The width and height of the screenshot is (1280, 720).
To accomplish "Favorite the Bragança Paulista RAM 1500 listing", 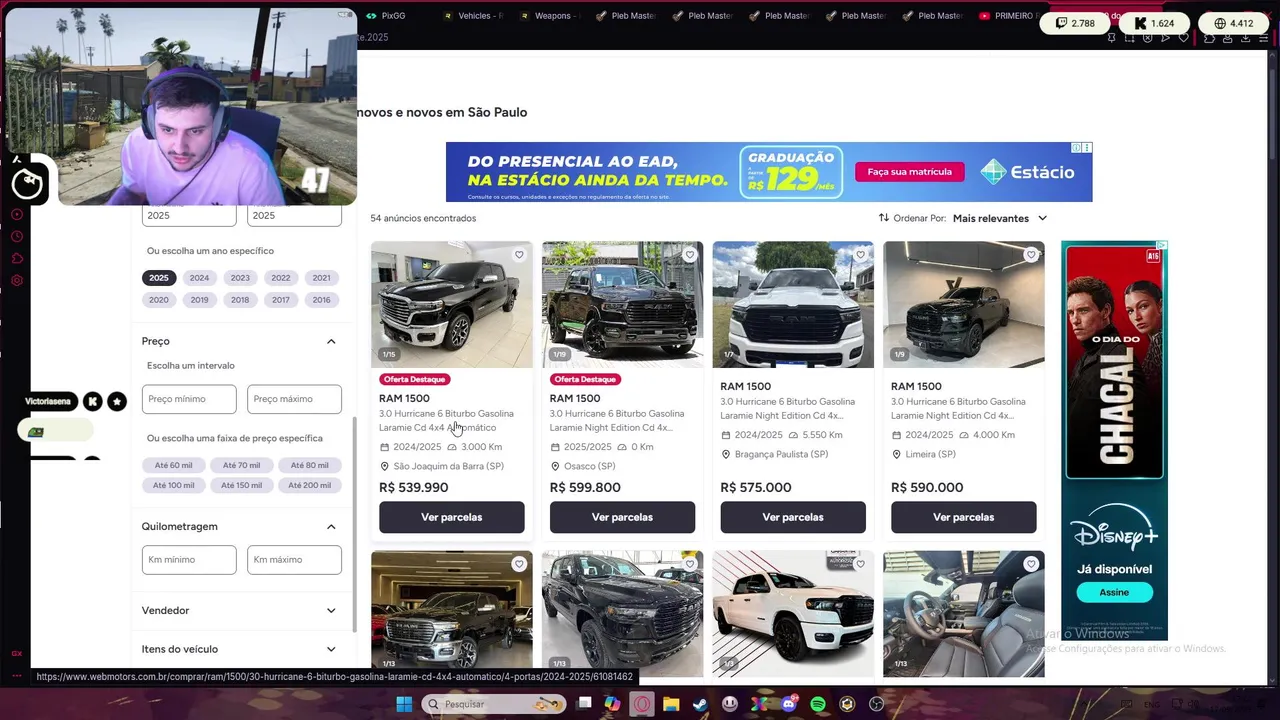I will (x=860, y=255).
